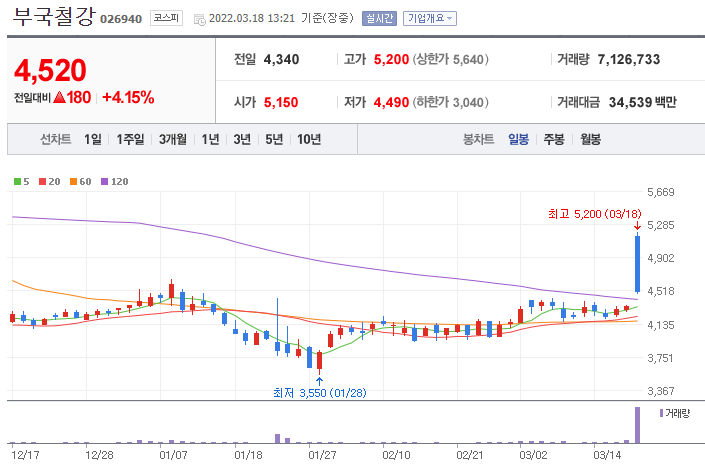
Task: Click the 최고 5,200 (03/18) chart label
Action: [594, 214]
